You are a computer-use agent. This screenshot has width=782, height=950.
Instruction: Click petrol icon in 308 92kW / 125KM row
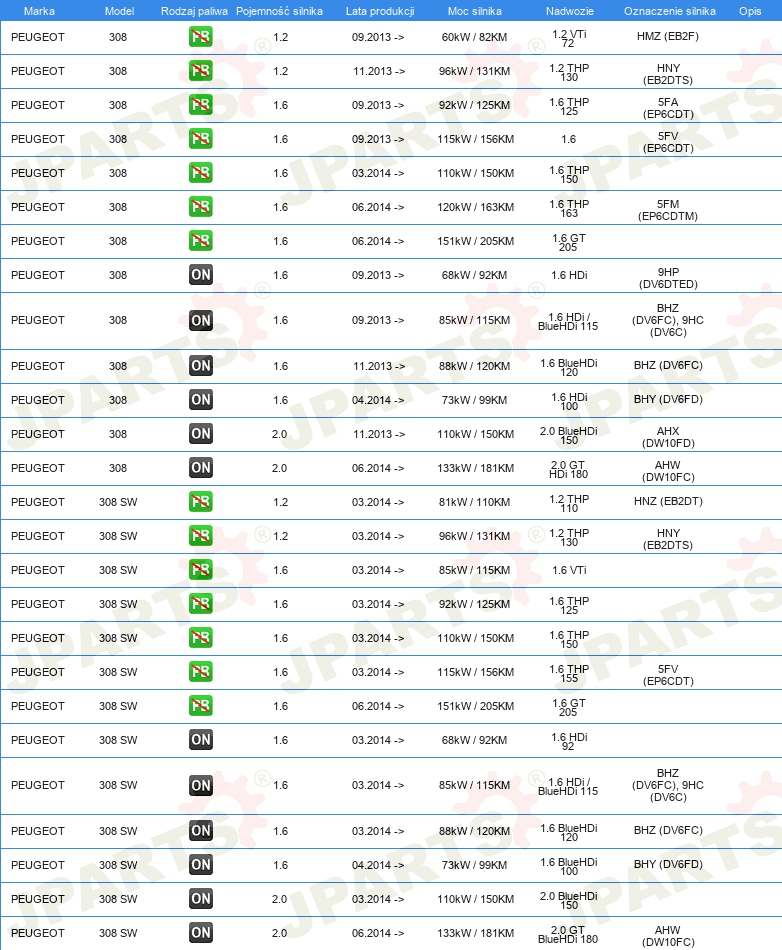tap(200, 105)
